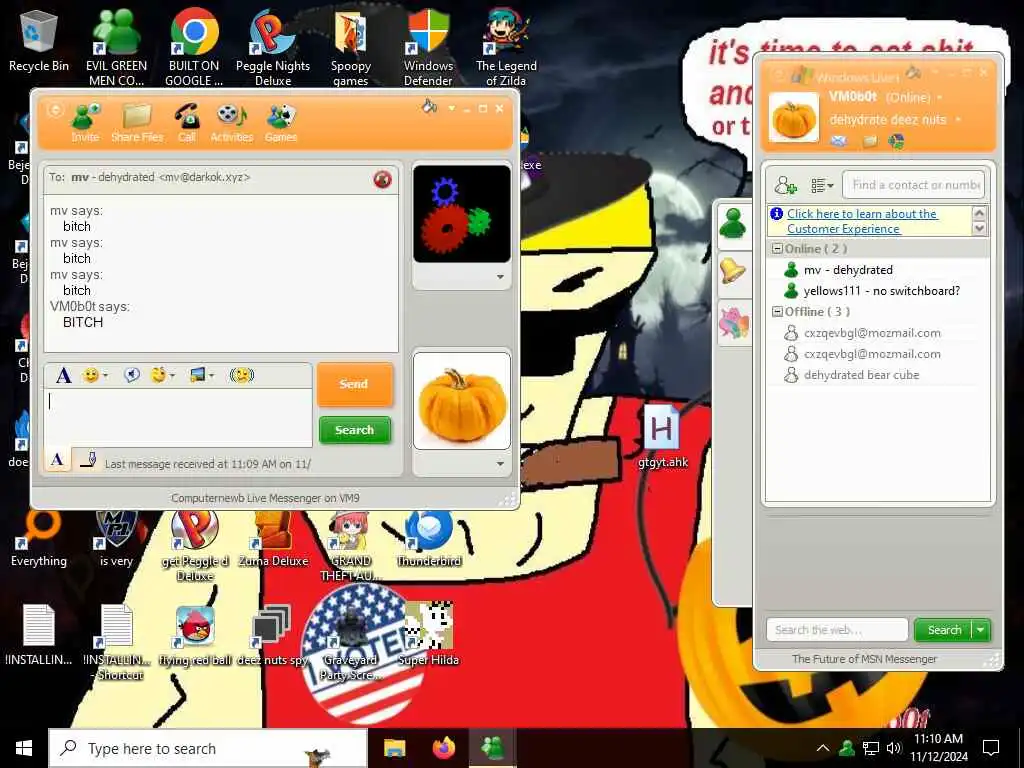Switch to the text input mode A icon
The height and width of the screenshot is (768, 1024).
tap(57, 460)
